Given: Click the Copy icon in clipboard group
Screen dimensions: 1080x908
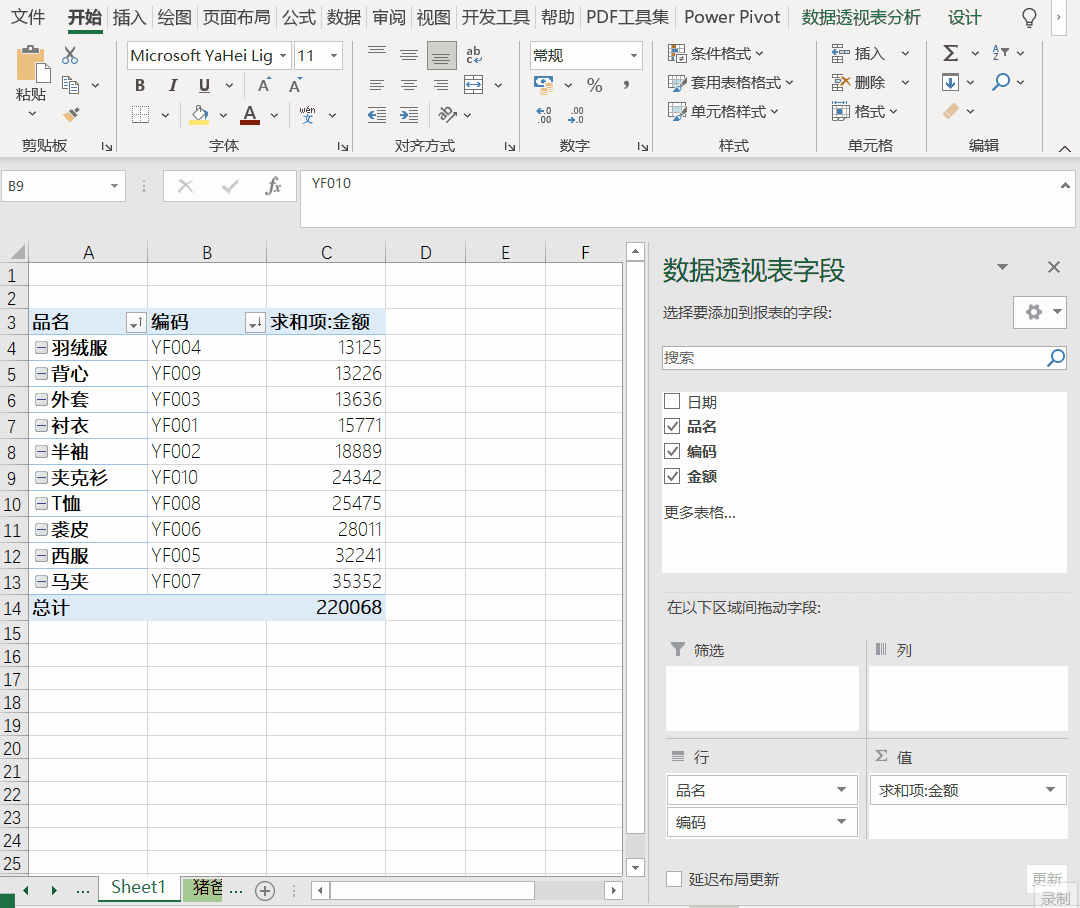Looking at the screenshot, I should coord(70,85).
